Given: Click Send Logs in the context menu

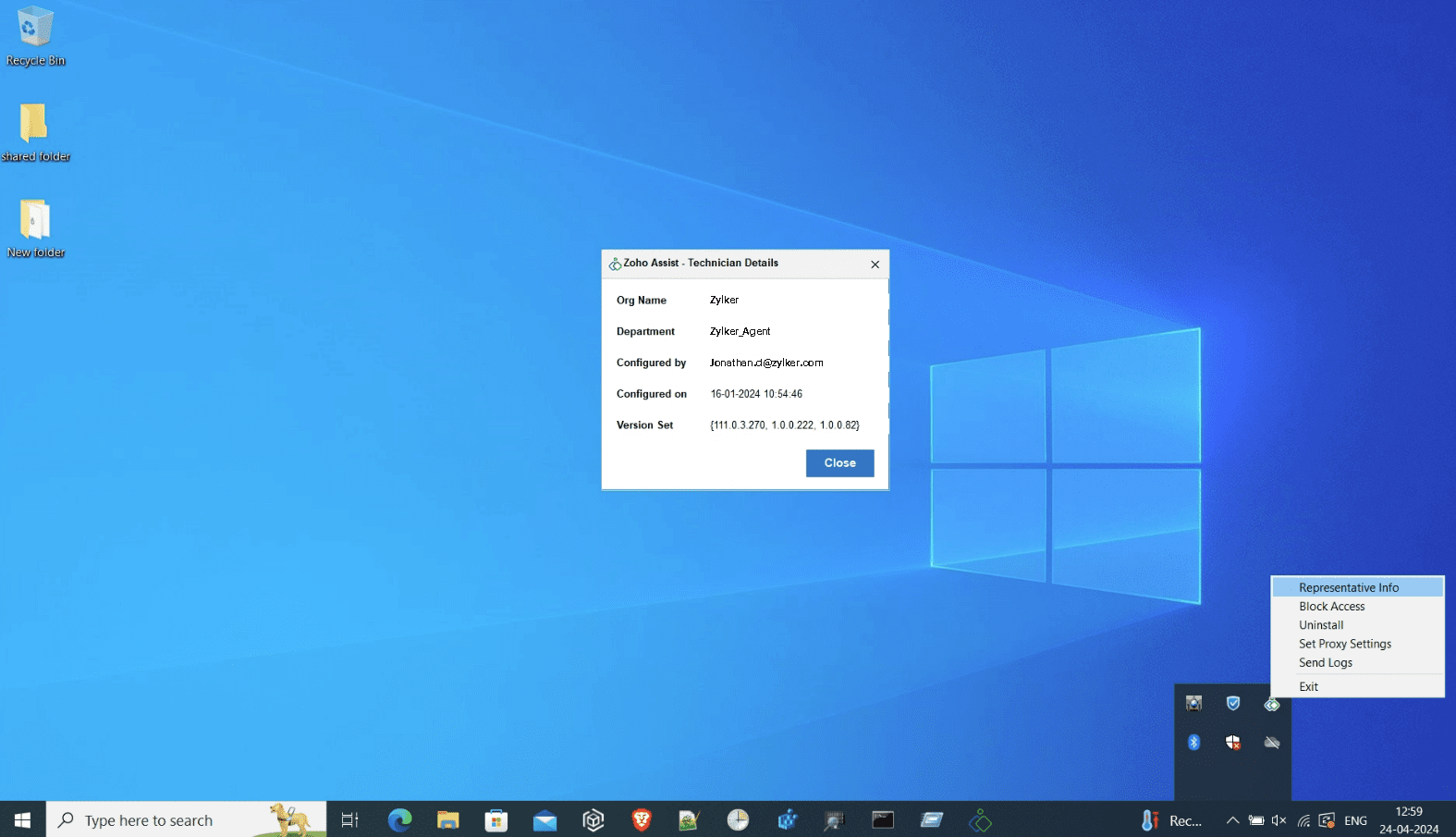Looking at the screenshot, I should 1325,663.
